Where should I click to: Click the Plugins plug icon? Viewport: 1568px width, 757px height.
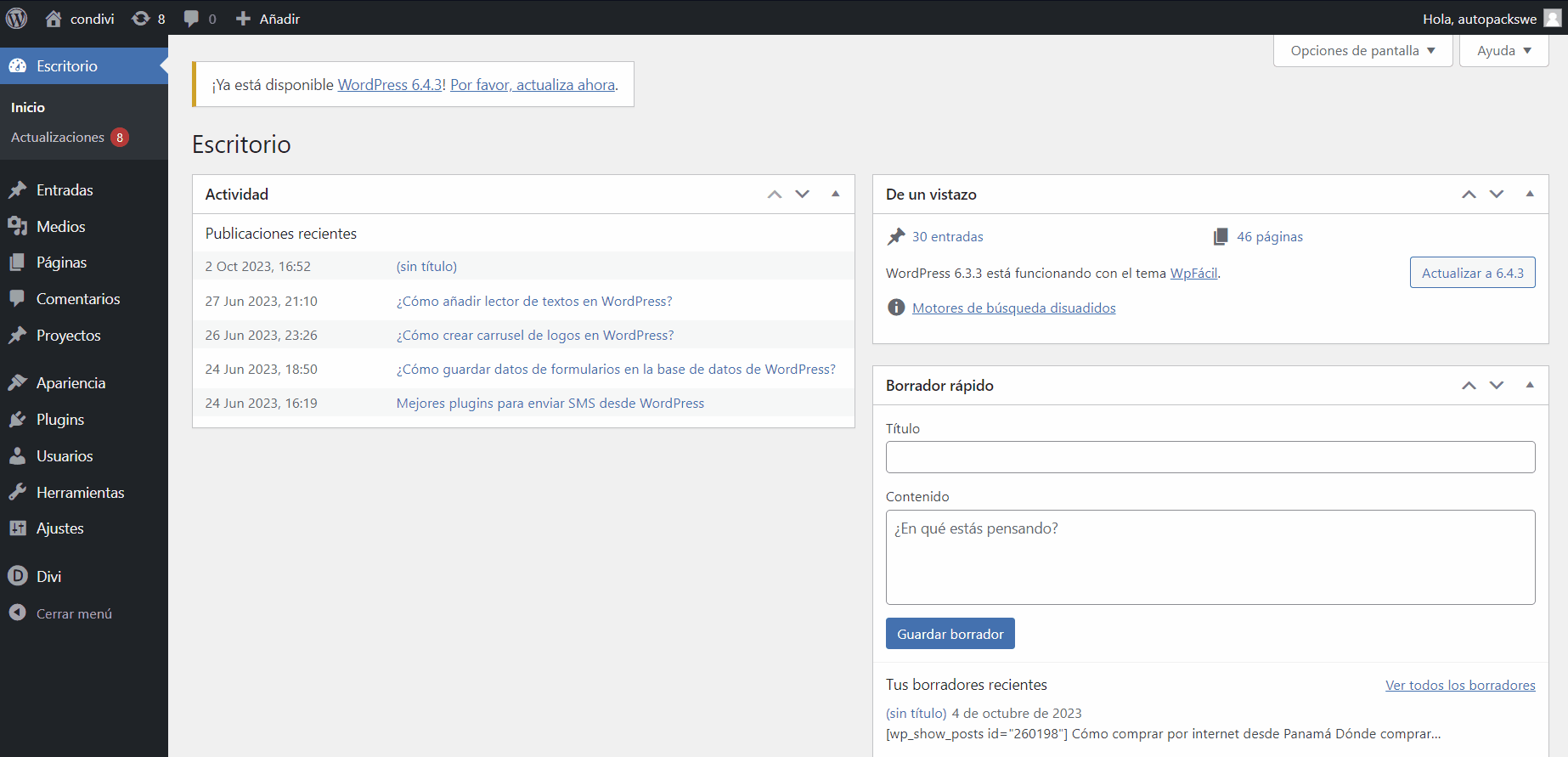click(18, 420)
